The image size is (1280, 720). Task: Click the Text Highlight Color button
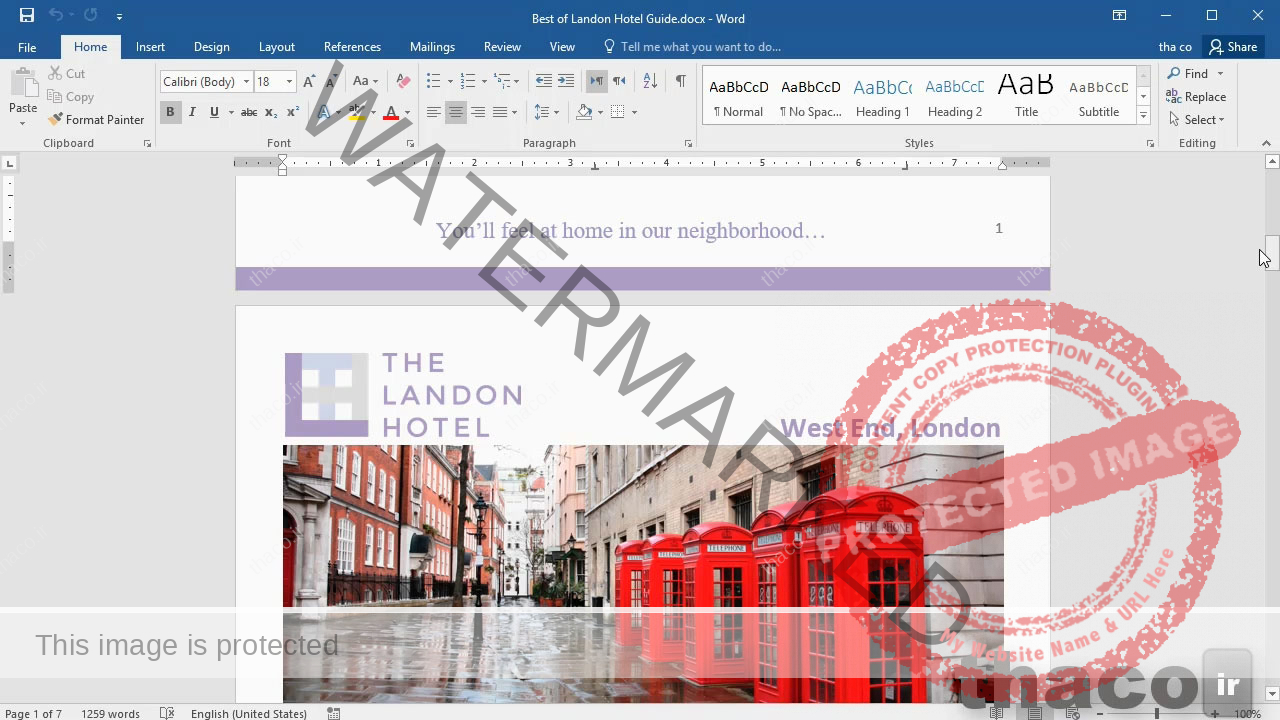tap(357, 112)
